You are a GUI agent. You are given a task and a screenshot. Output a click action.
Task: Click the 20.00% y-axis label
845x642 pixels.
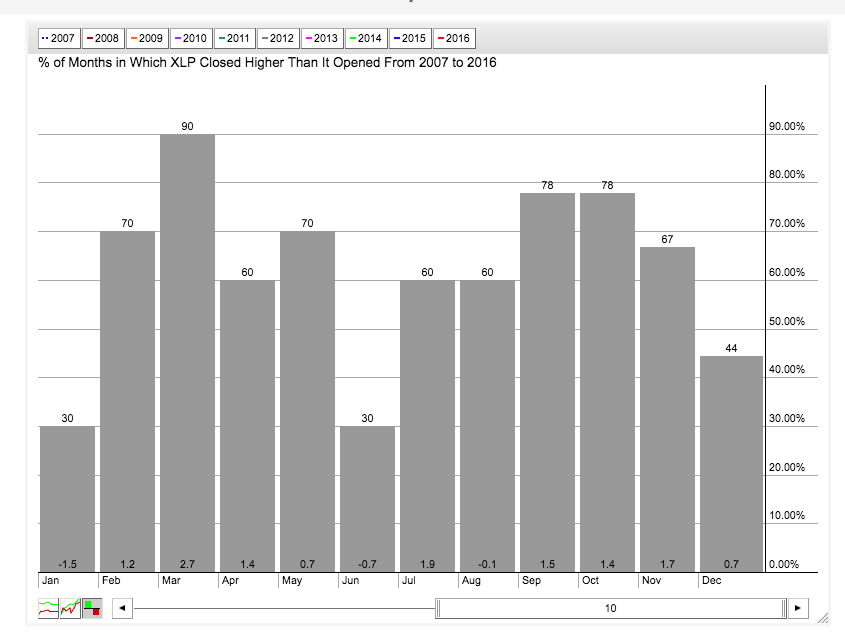[x=787, y=467]
